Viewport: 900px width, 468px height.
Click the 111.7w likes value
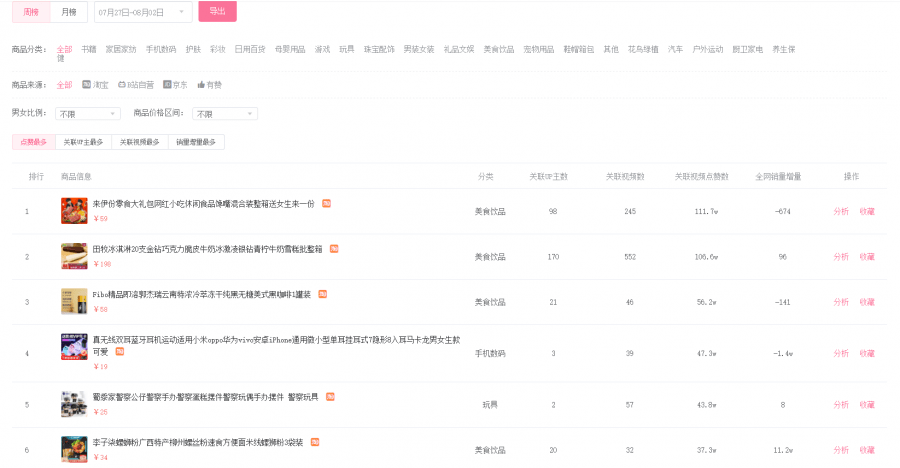[707, 211]
